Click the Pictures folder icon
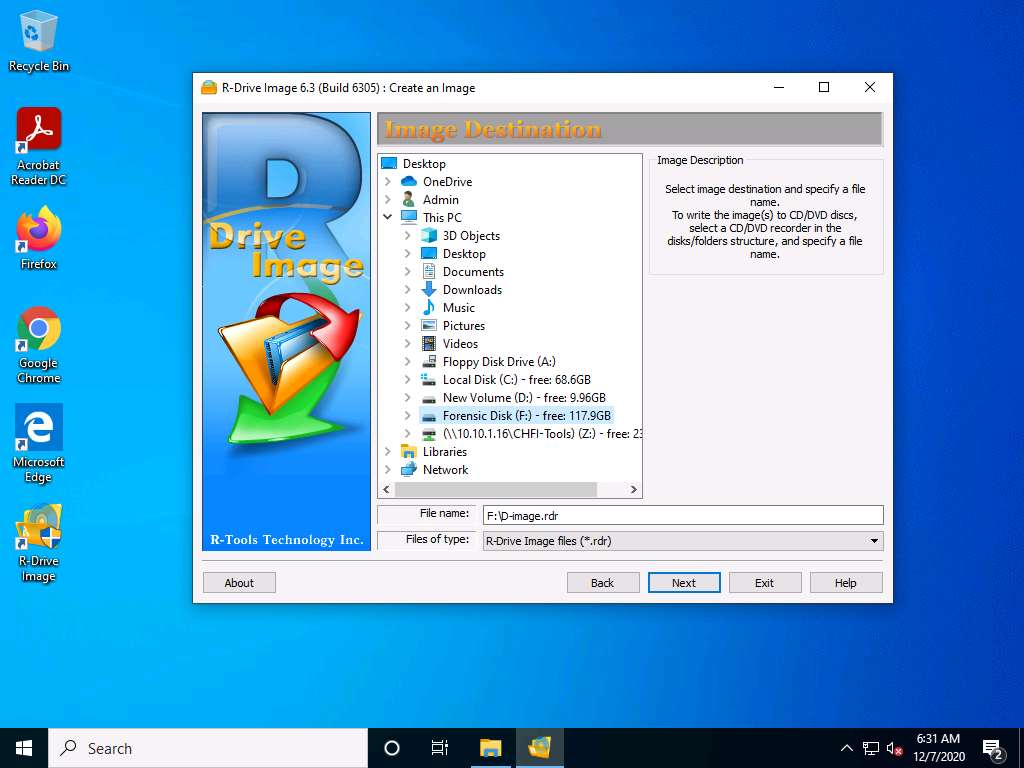The width and height of the screenshot is (1024, 768). click(x=429, y=325)
